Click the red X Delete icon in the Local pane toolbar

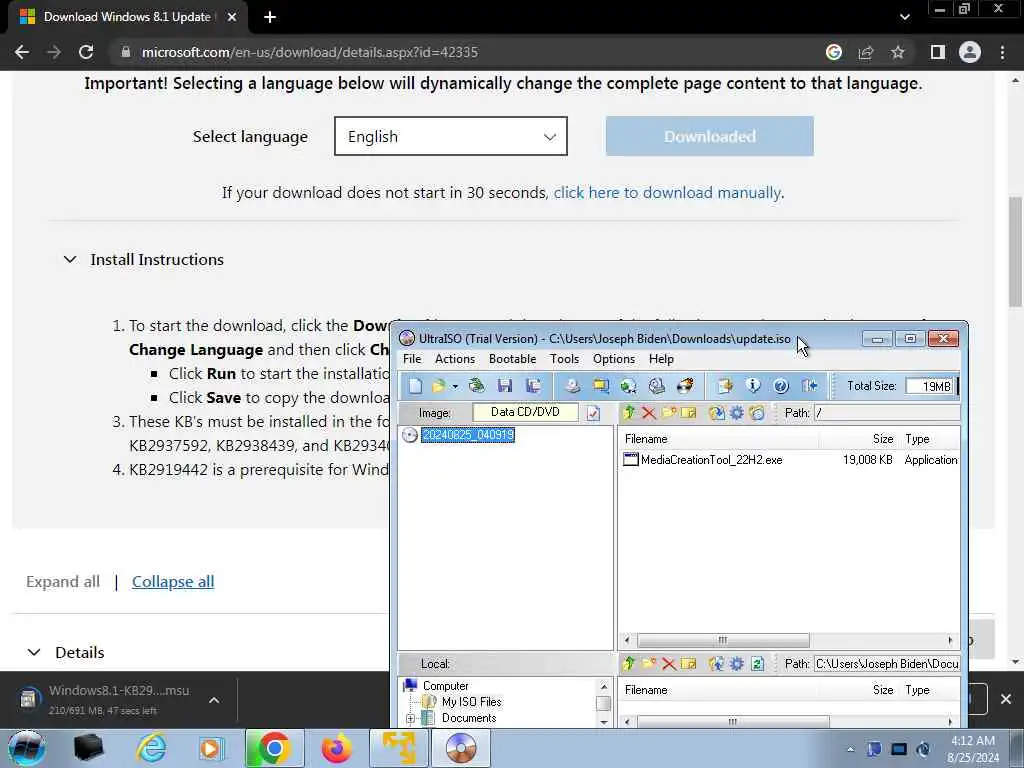(669, 664)
